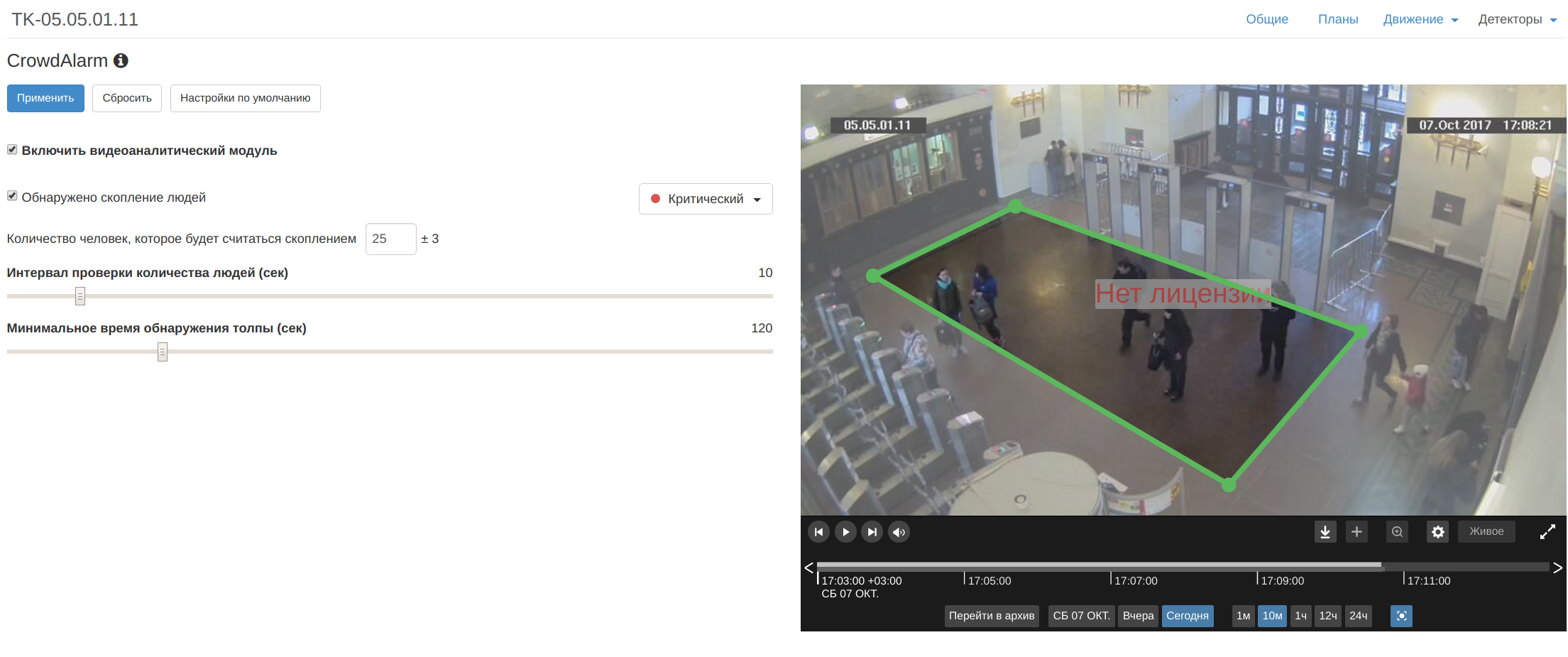The width and height of the screenshot is (1568, 657).
Task: Open the player settings gear
Action: [1438, 532]
